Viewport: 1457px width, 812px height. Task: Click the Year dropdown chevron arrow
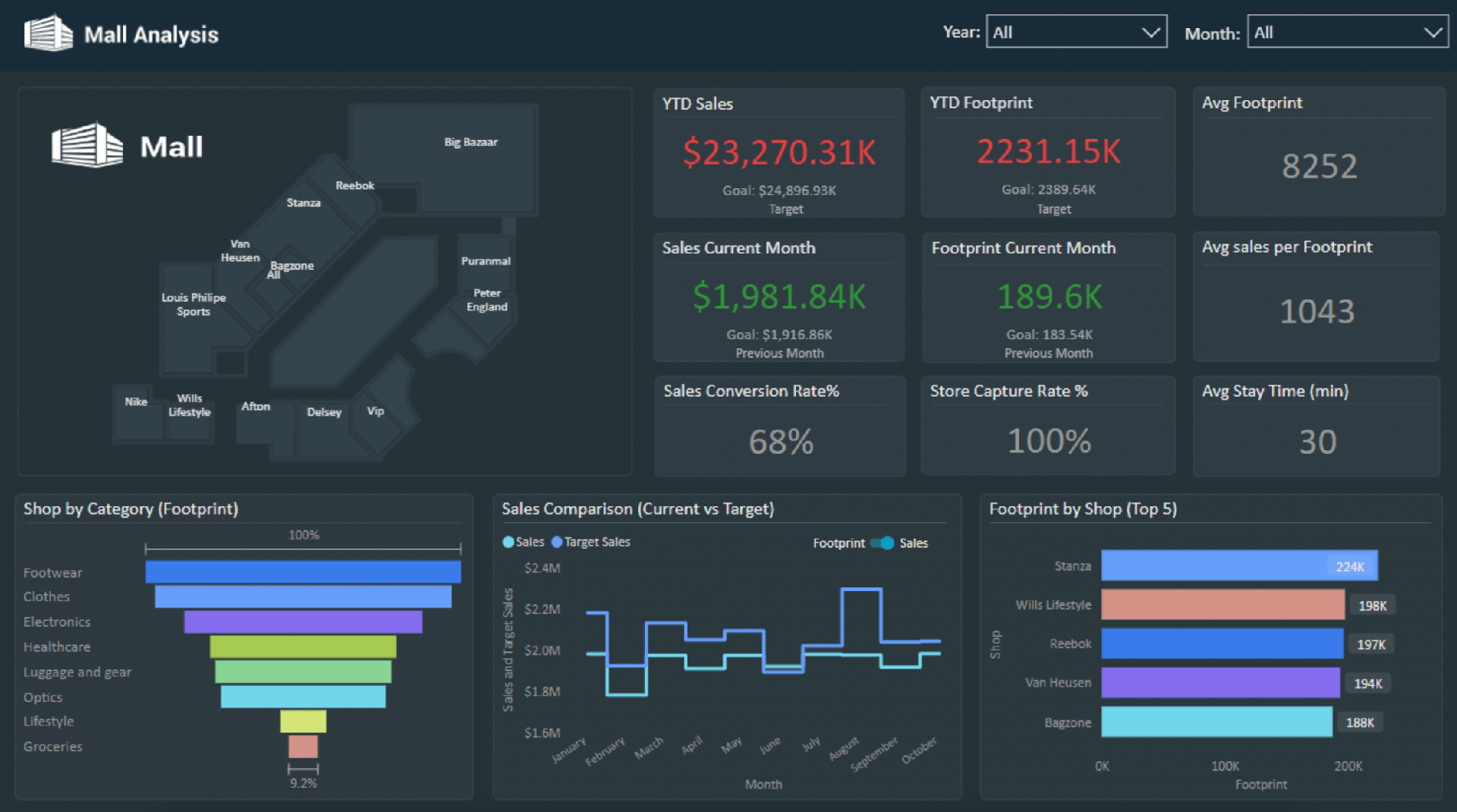click(x=1150, y=33)
